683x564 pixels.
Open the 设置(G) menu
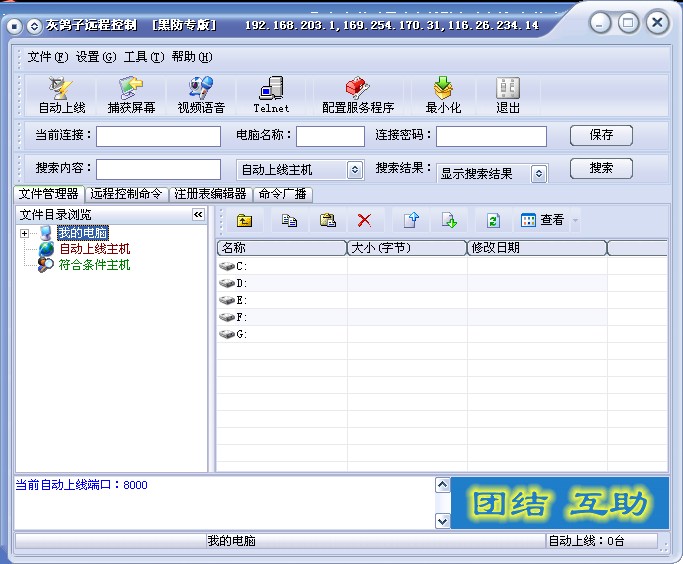96,57
